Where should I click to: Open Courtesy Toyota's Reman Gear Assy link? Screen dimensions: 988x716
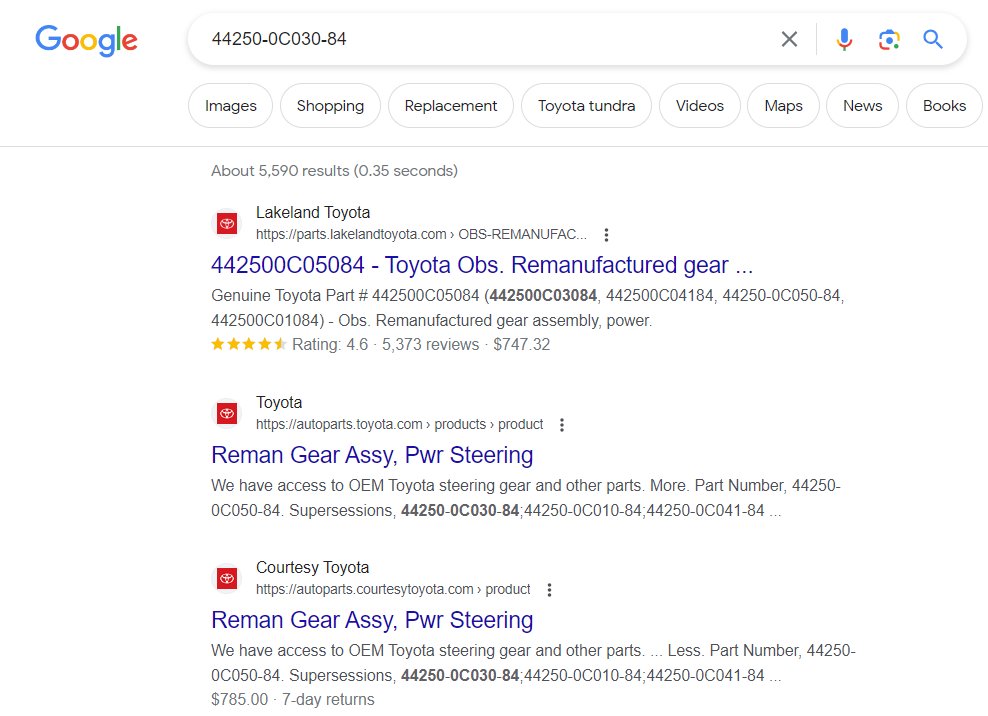pos(372,620)
